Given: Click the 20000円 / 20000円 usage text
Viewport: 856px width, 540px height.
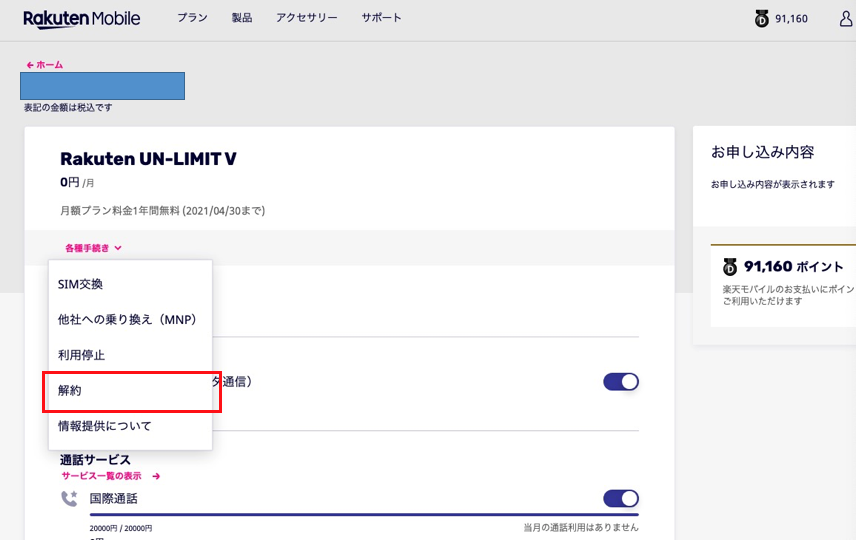Looking at the screenshot, I should click(121, 529).
